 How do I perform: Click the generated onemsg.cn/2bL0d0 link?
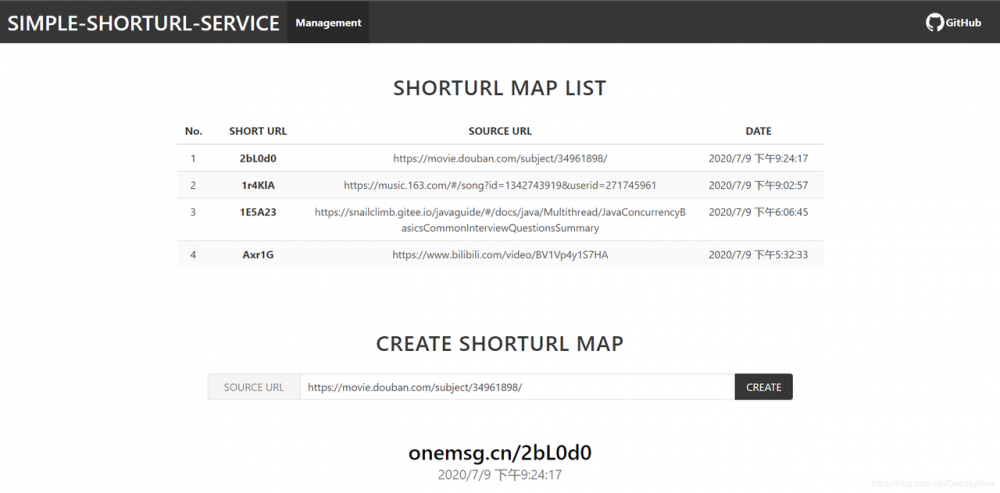[x=506, y=452]
